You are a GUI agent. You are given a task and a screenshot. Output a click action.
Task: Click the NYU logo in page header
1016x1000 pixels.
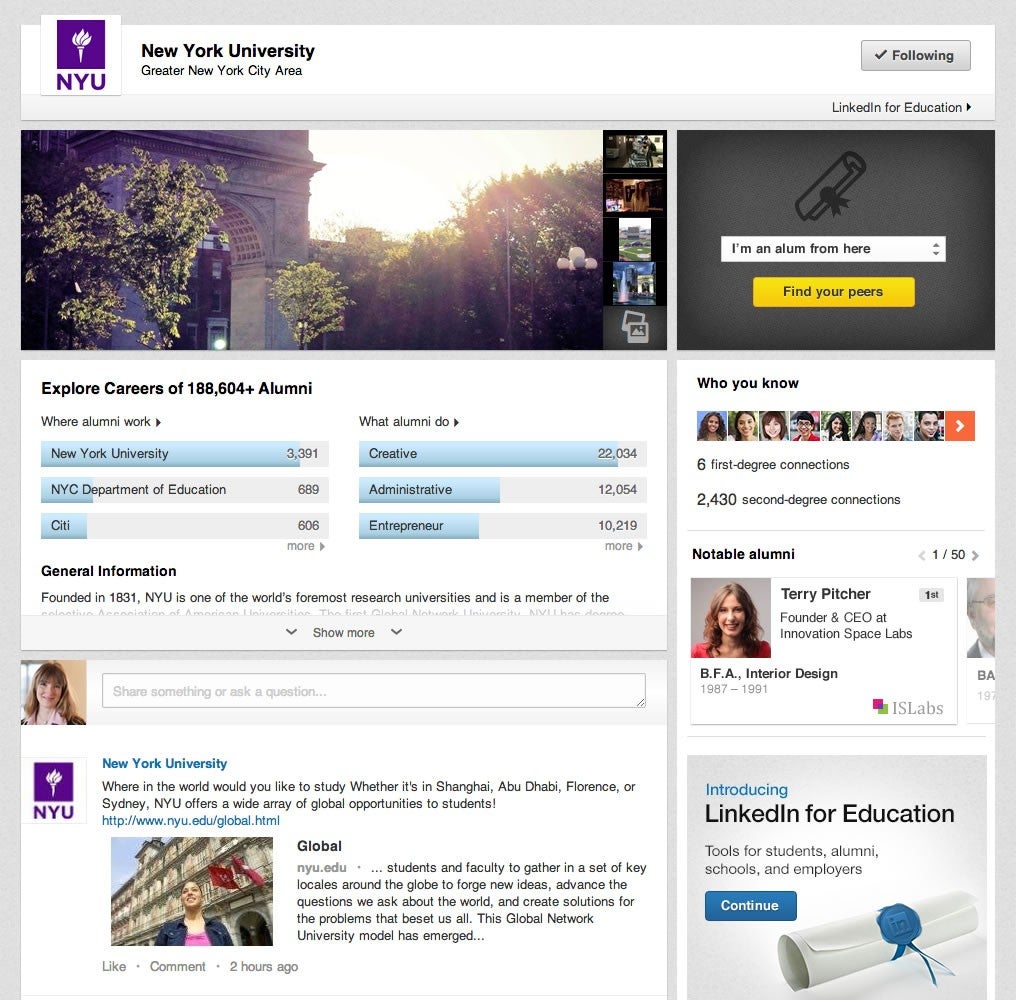81,56
